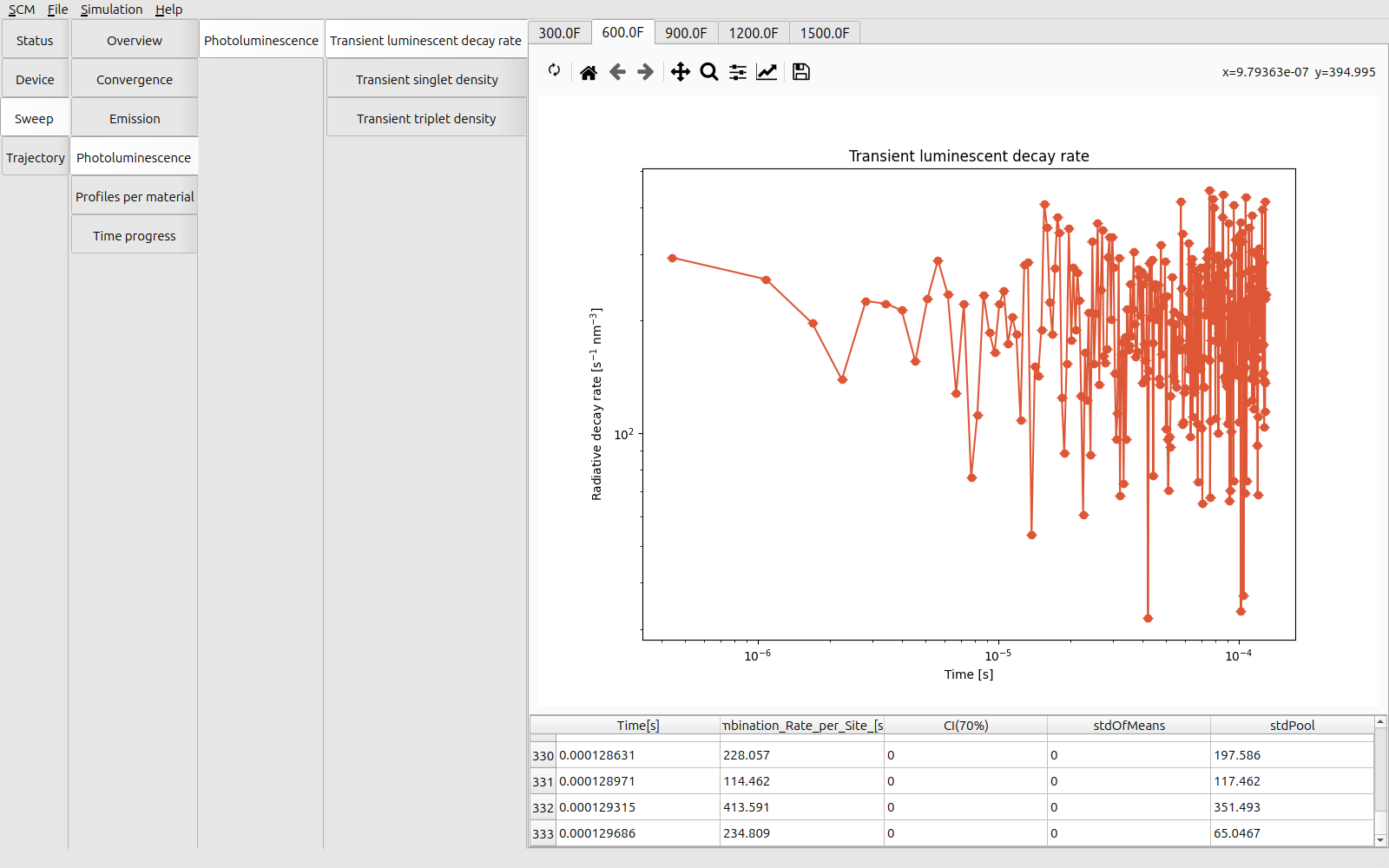The height and width of the screenshot is (868, 1389).
Task: Select the Pan axes tool
Action: pyautogui.click(x=681, y=72)
